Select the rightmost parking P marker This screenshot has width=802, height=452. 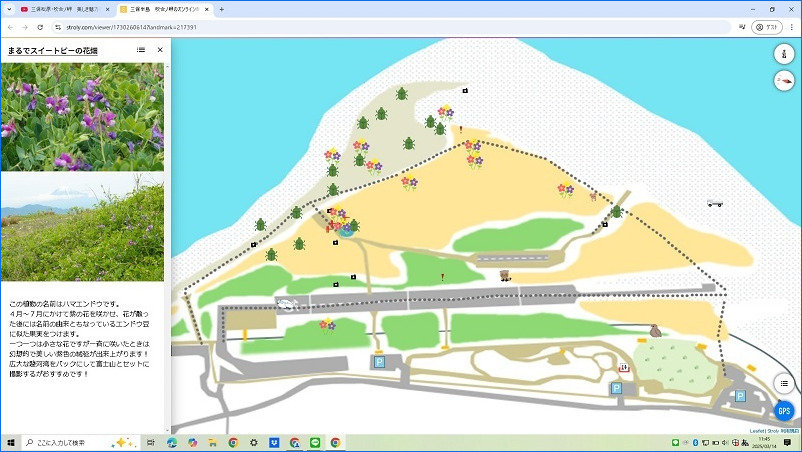(x=740, y=396)
